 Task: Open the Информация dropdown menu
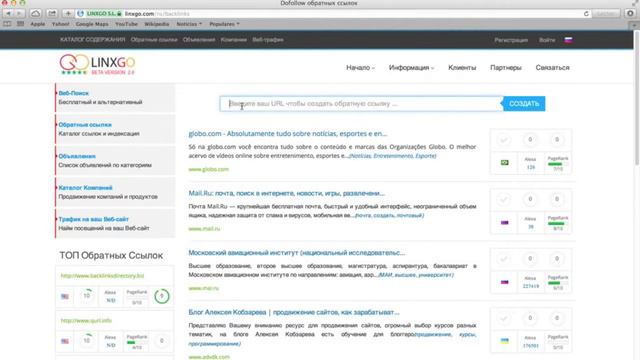point(411,68)
